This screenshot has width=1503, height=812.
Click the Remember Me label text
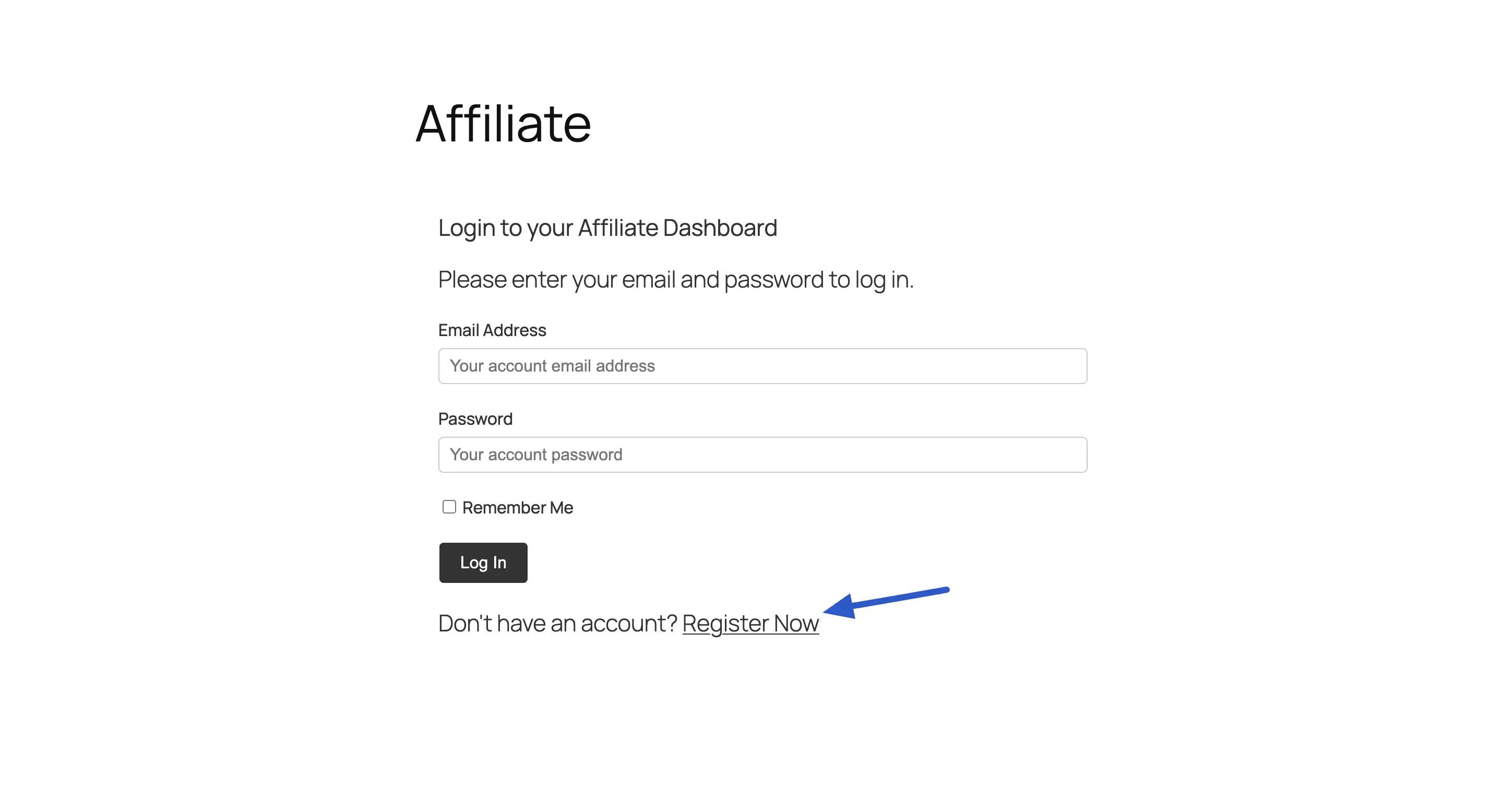click(516, 507)
